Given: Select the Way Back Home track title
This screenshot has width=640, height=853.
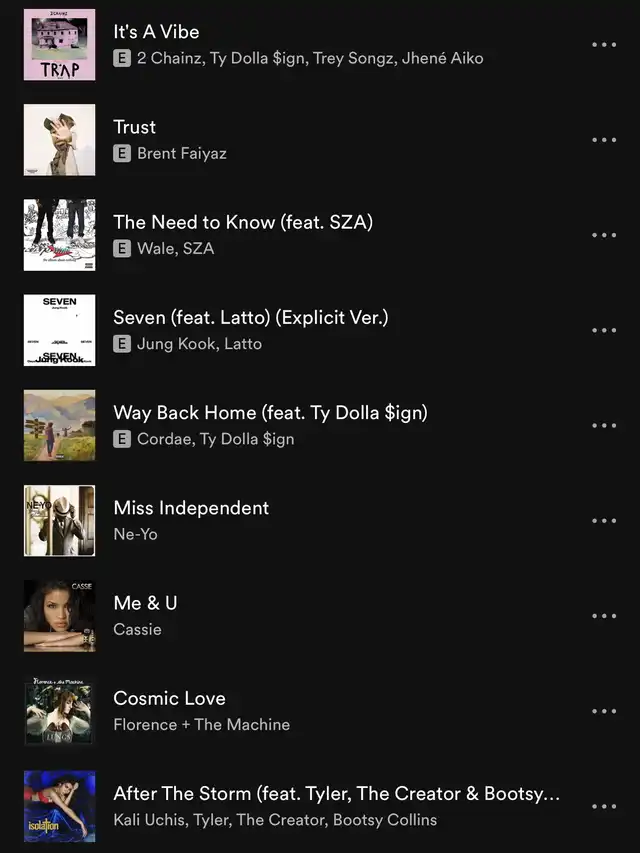Looking at the screenshot, I should pos(270,413).
